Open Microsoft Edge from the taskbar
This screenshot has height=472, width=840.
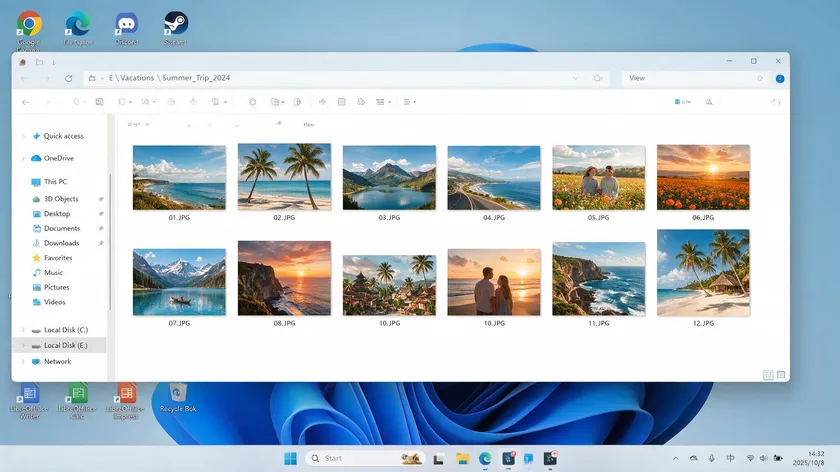point(485,459)
